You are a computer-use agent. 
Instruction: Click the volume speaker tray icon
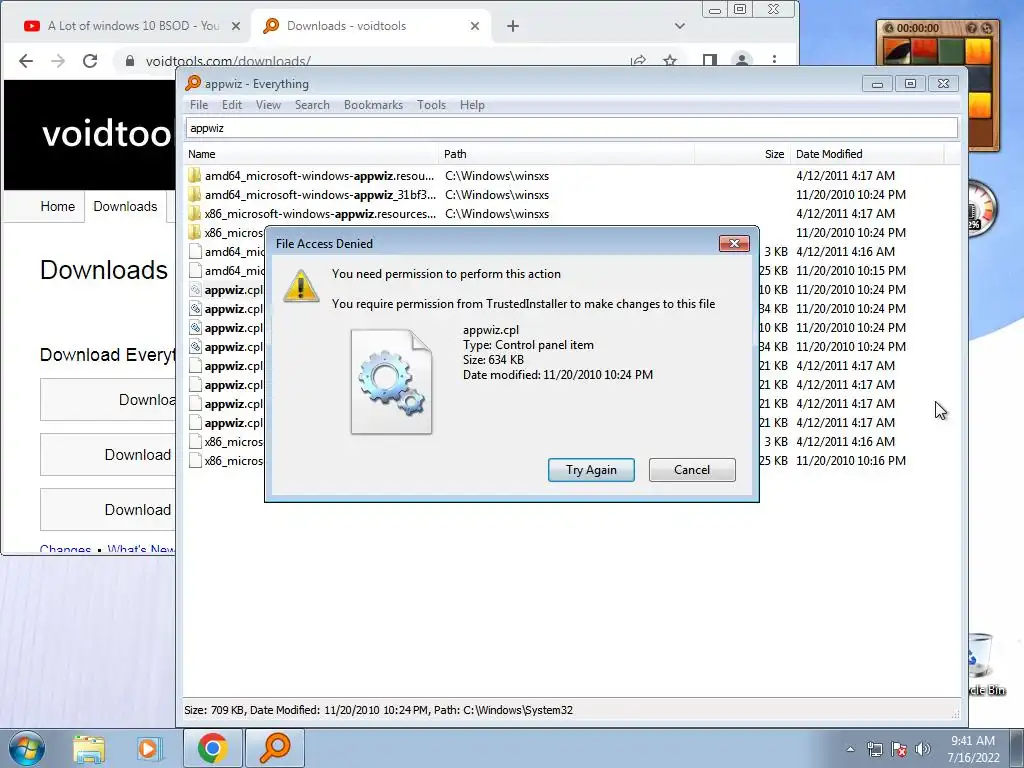point(923,749)
